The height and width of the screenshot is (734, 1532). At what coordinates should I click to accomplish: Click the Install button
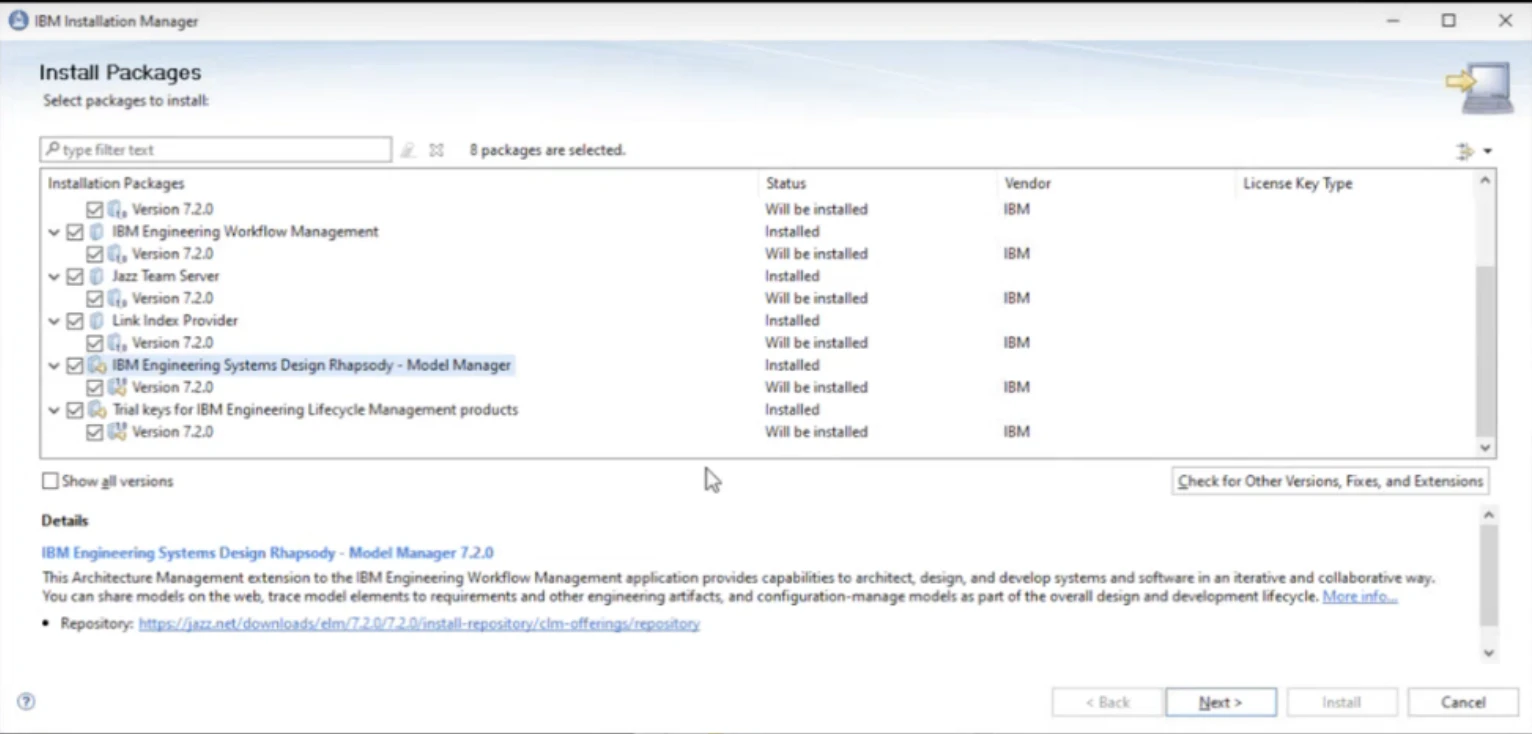[x=1342, y=702]
